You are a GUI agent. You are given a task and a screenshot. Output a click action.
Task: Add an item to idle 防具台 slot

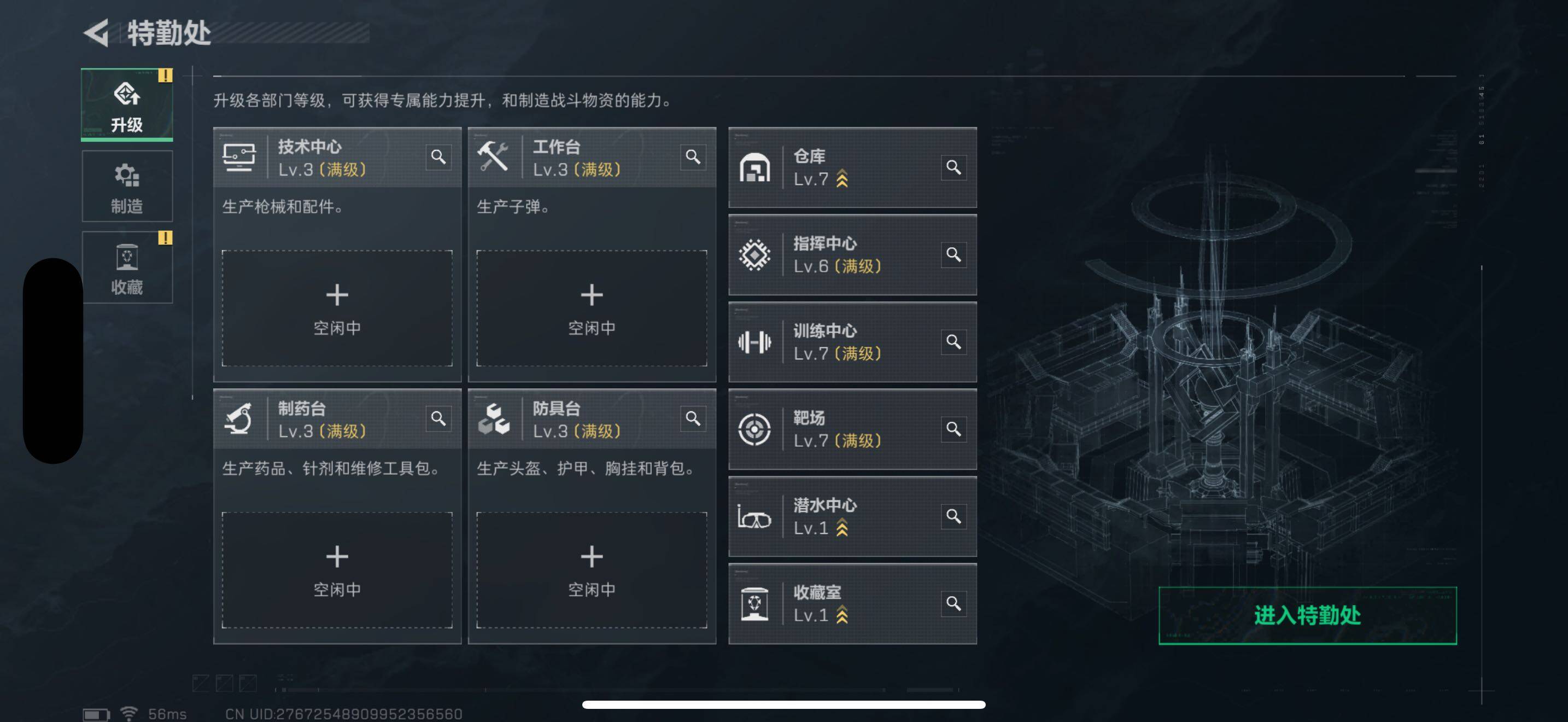pyautogui.click(x=592, y=570)
